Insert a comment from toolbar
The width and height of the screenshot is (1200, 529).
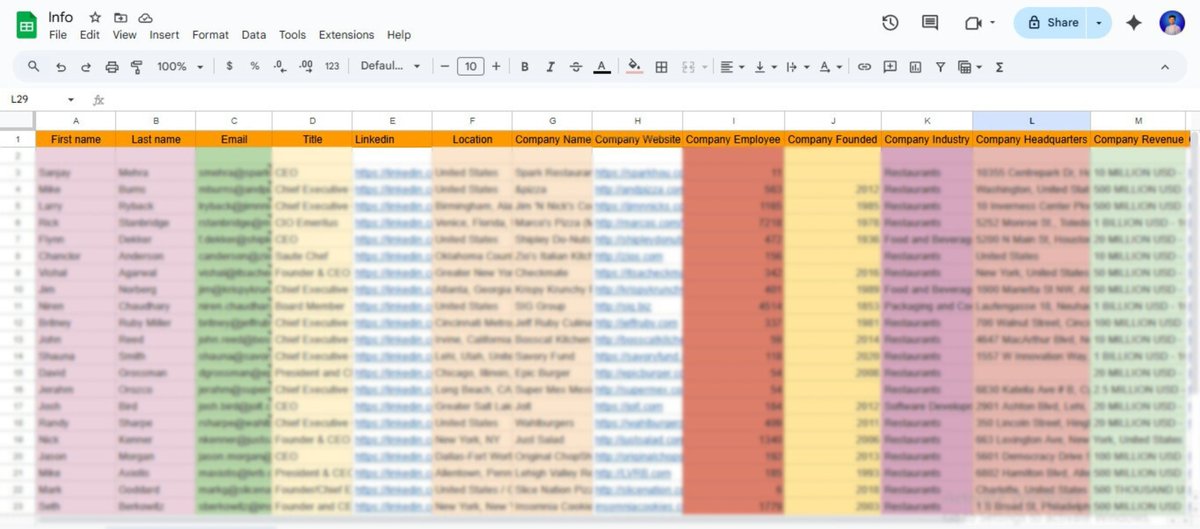click(x=890, y=67)
